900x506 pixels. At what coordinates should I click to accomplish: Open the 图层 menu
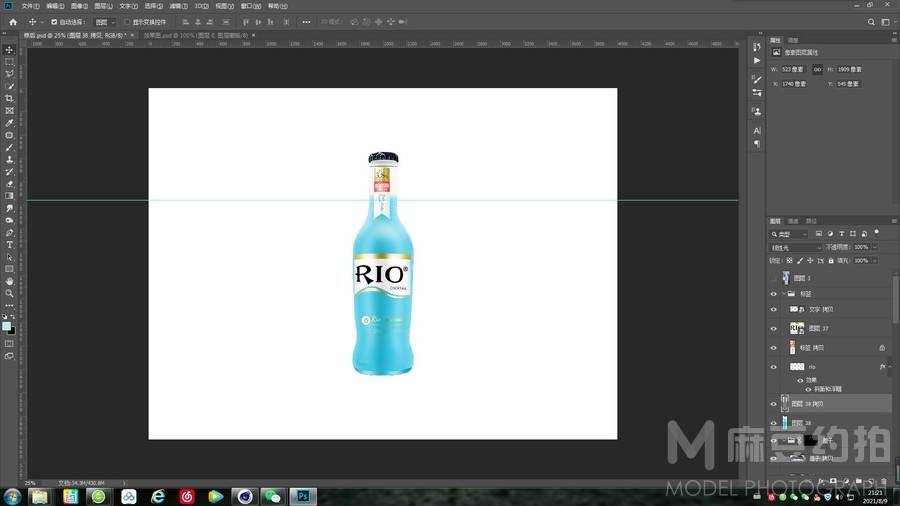103,6
